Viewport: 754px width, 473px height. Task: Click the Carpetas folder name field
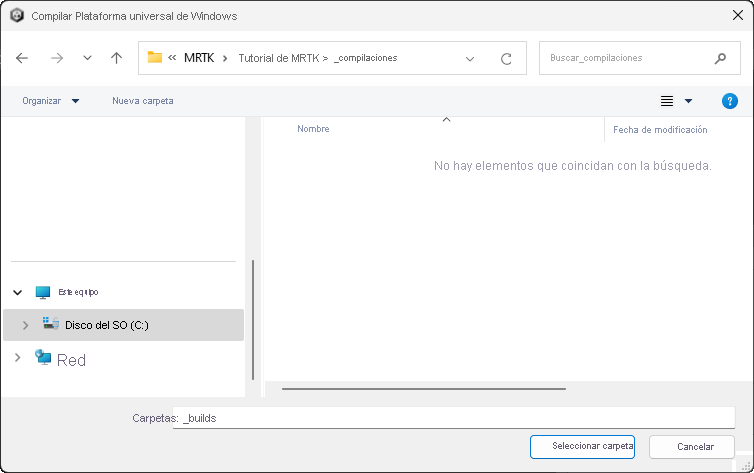click(x=454, y=418)
